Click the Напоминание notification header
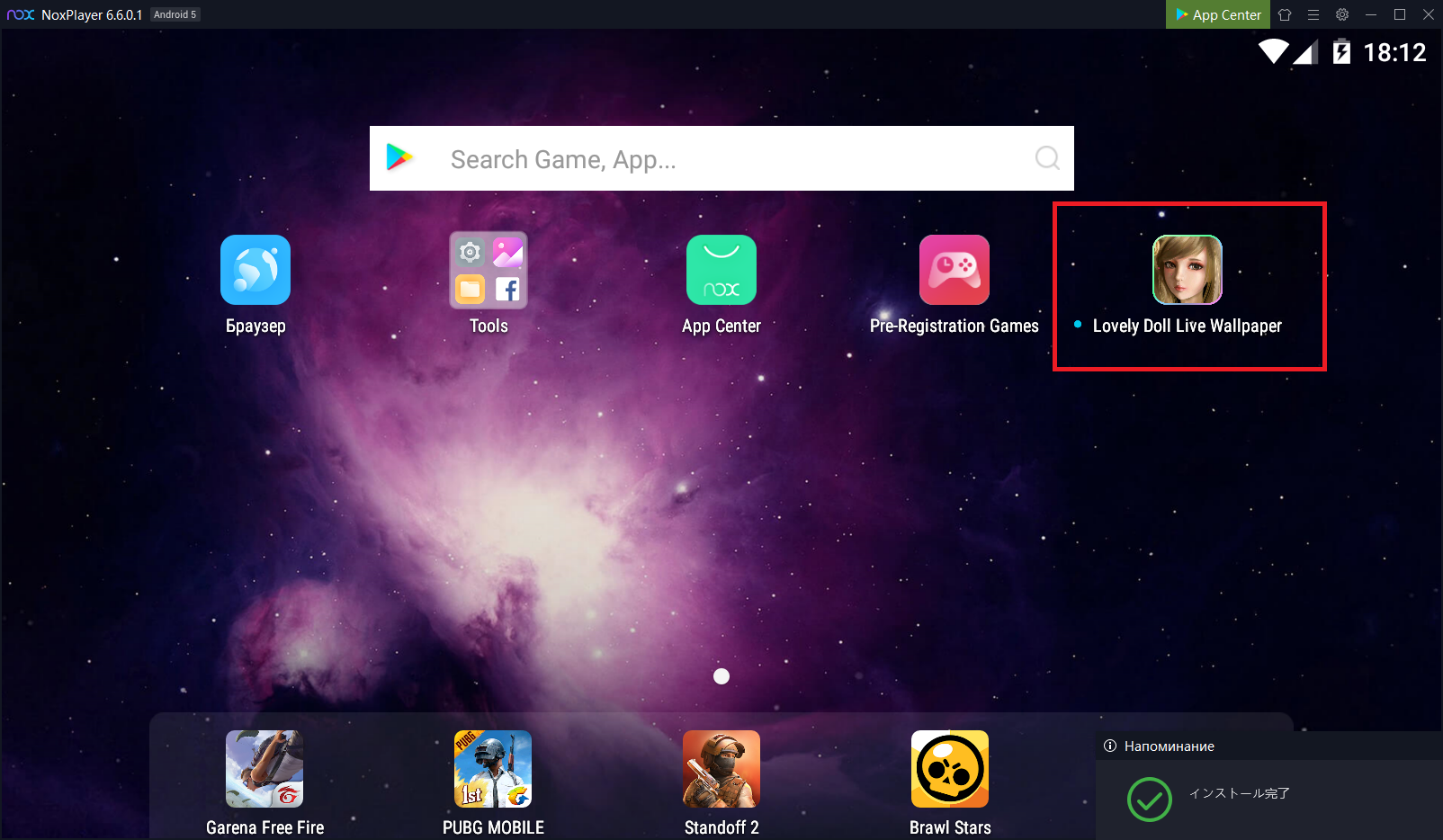Viewport: 1443px width, 840px height. coord(1170,746)
